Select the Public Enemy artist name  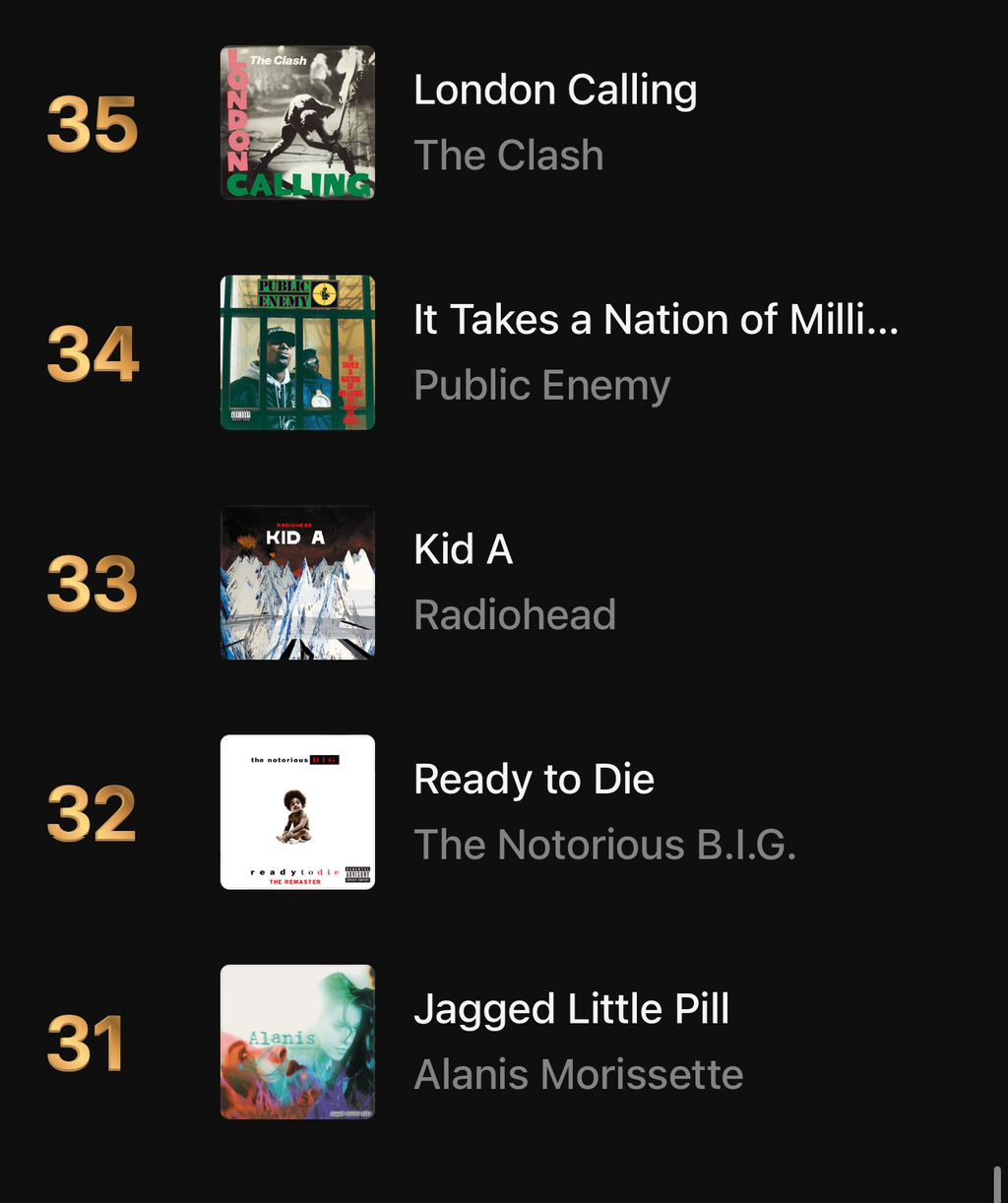(541, 386)
